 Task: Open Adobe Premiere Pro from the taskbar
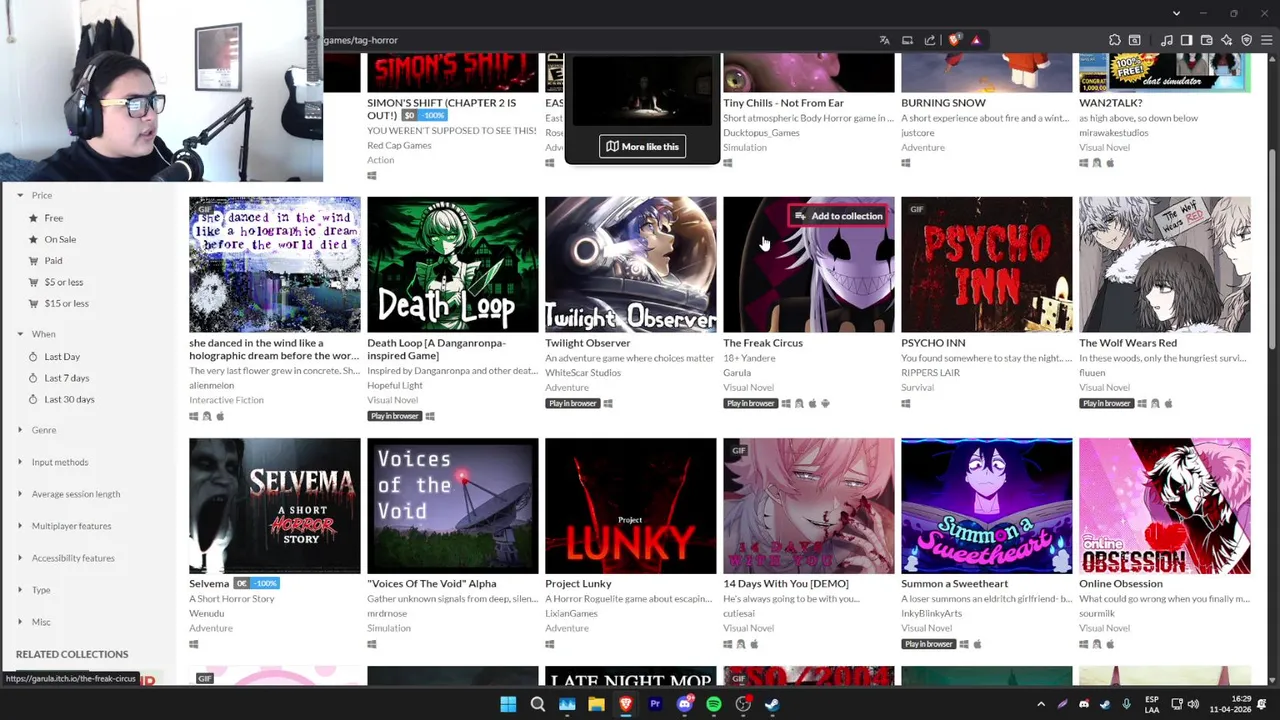(655, 704)
